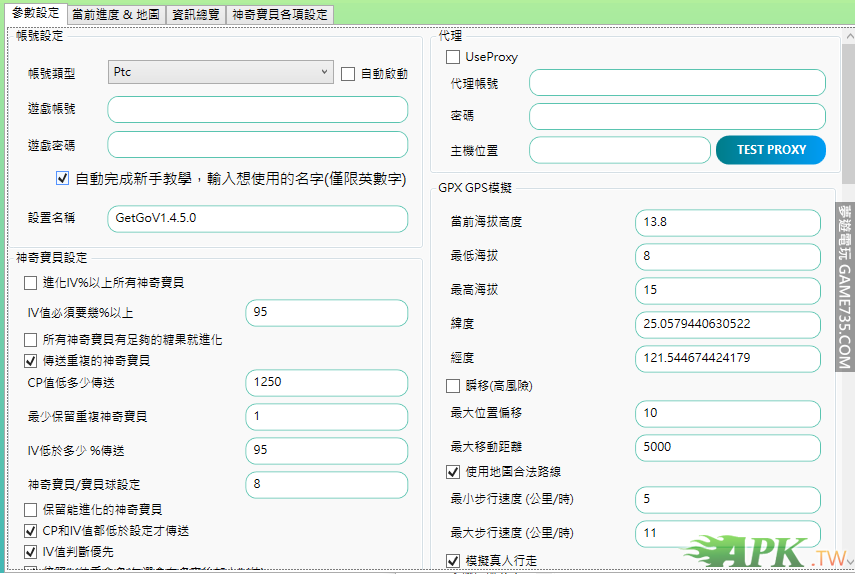
Task: Uncheck 傳送重複的神奇寶貝 checkbox
Action: point(30,359)
